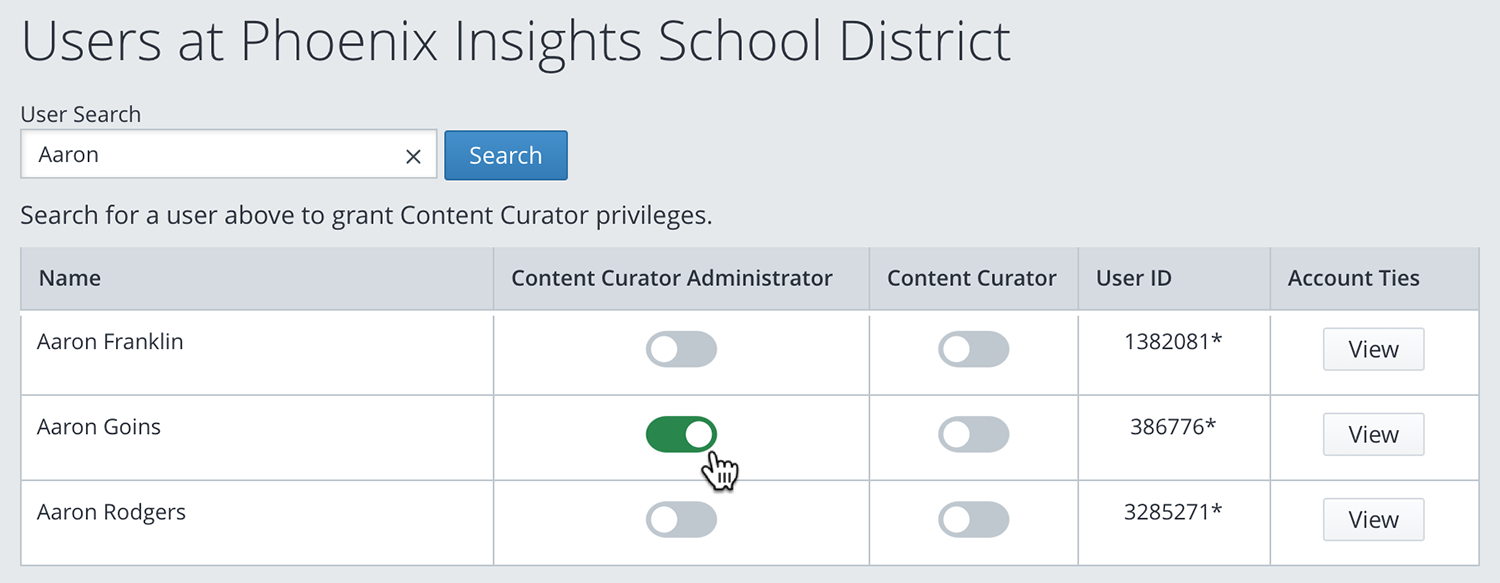
Task: Select the Account Ties column header
Action: pos(1354,278)
